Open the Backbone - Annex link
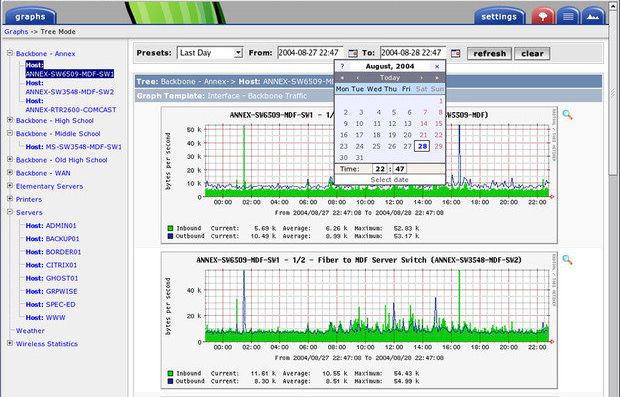 [45, 53]
